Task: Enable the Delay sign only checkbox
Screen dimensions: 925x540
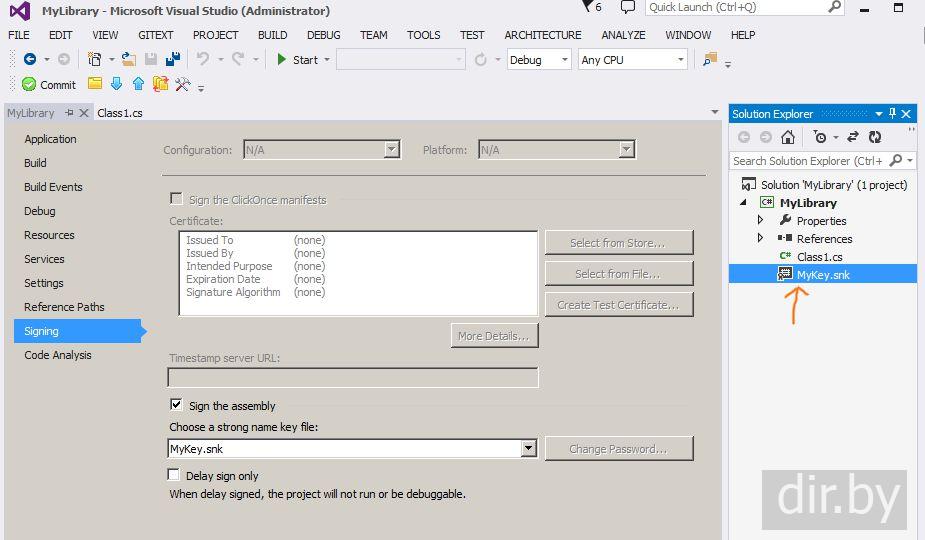Action: click(173, 474)
